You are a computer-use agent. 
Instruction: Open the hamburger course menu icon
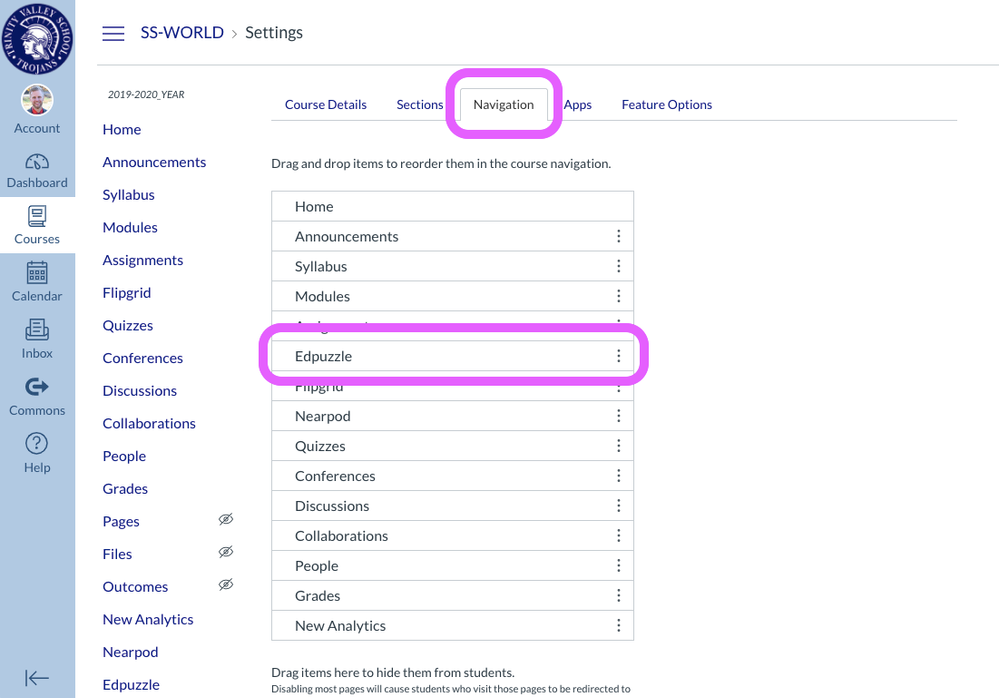[114, 33]
